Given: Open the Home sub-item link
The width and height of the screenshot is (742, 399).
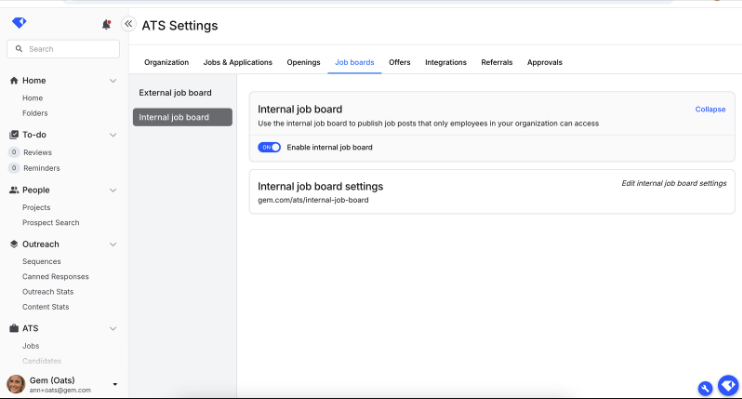Looking at the screenshot, I should (32, 98).
